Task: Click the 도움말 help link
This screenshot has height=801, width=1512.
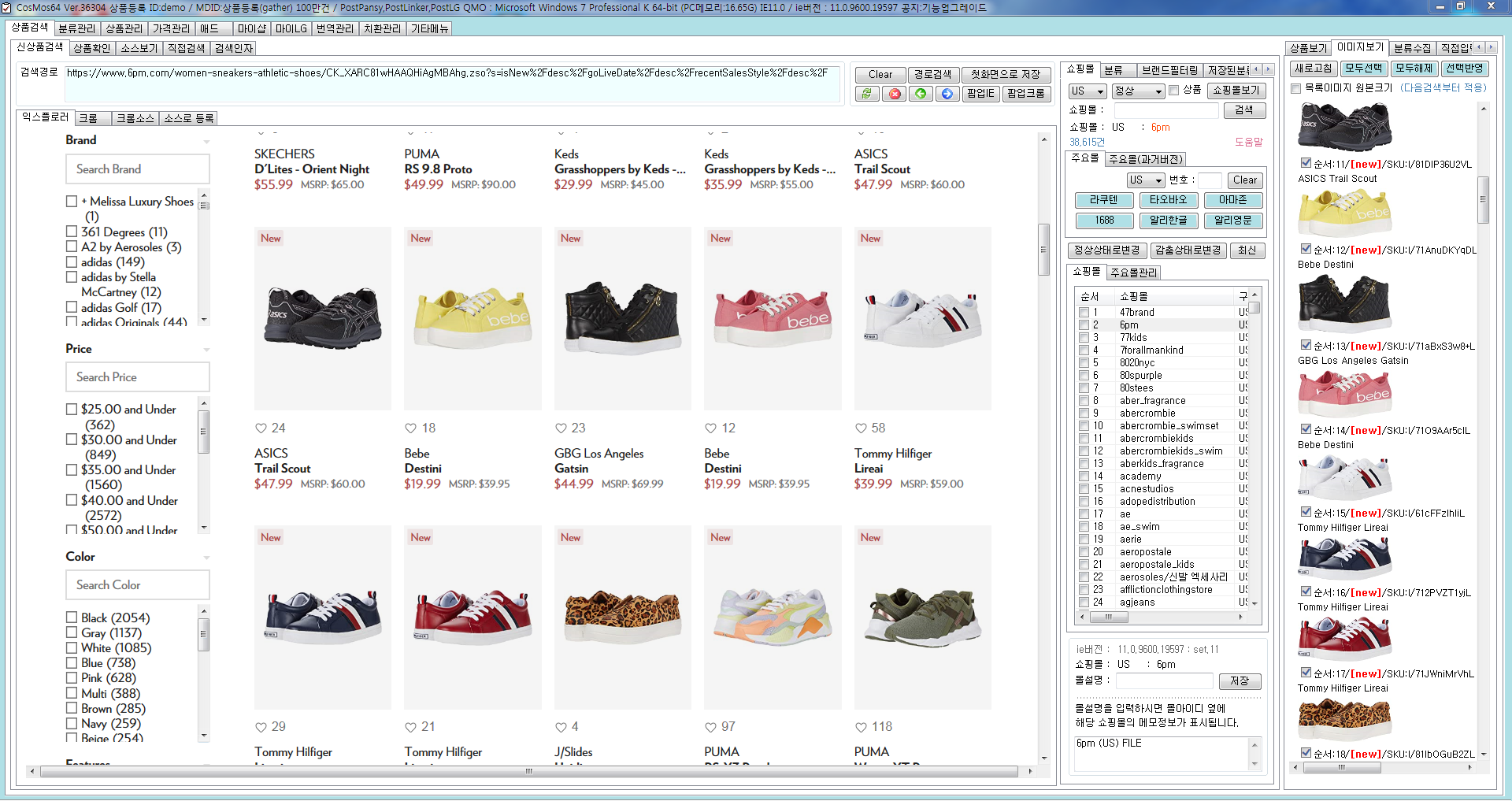Action: tap(1249, 143)
